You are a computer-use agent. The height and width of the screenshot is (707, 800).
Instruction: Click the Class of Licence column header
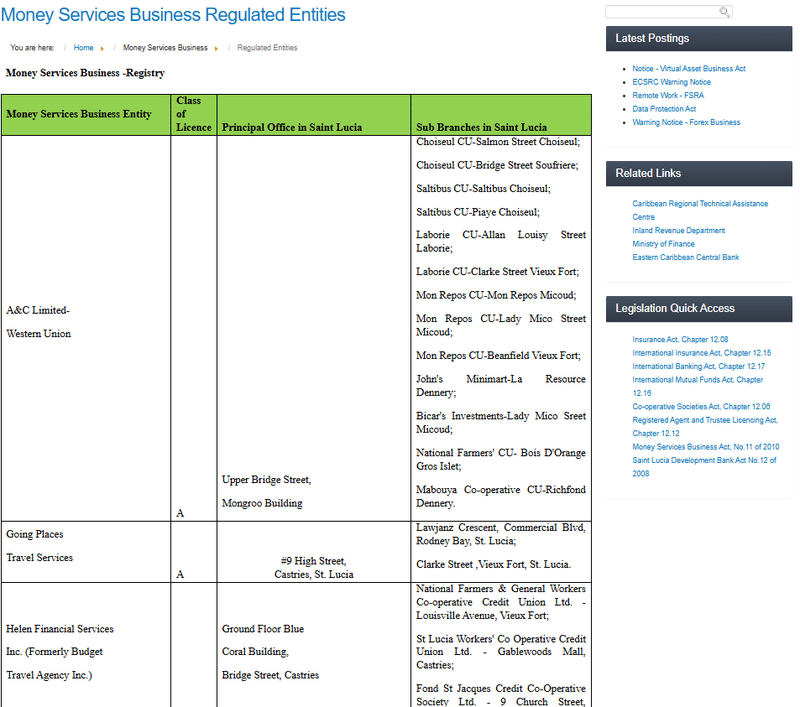[x=193, y=114]
